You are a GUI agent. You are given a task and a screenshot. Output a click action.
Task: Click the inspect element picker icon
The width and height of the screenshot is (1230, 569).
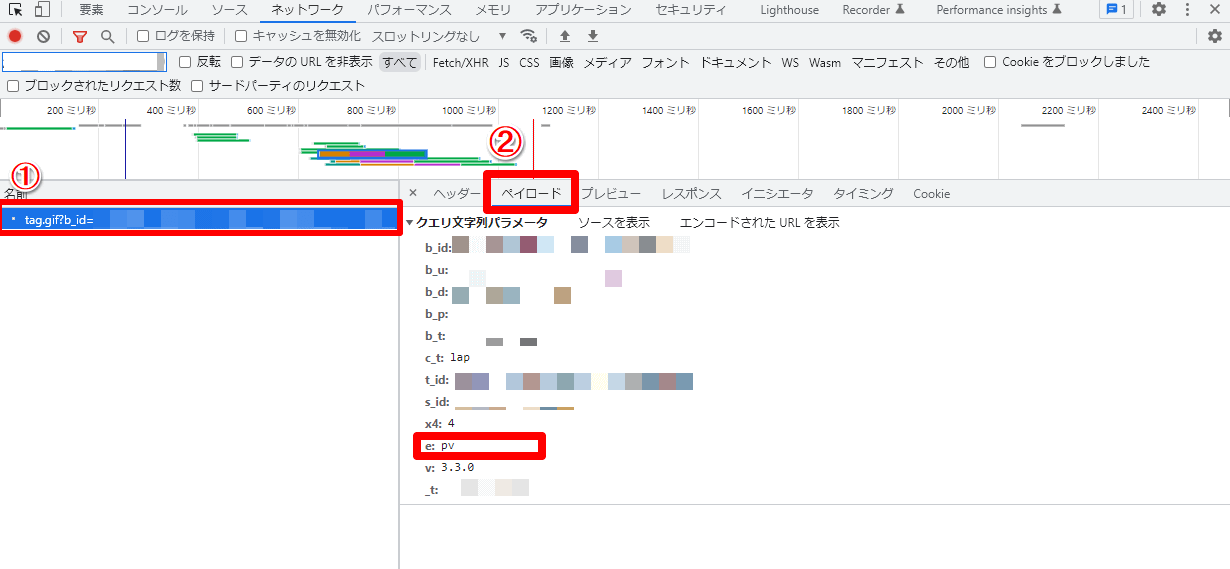click(x=16, y=10)
